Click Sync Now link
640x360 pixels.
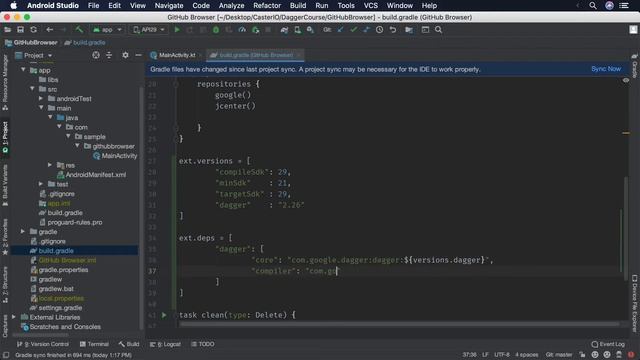[606, 69]
